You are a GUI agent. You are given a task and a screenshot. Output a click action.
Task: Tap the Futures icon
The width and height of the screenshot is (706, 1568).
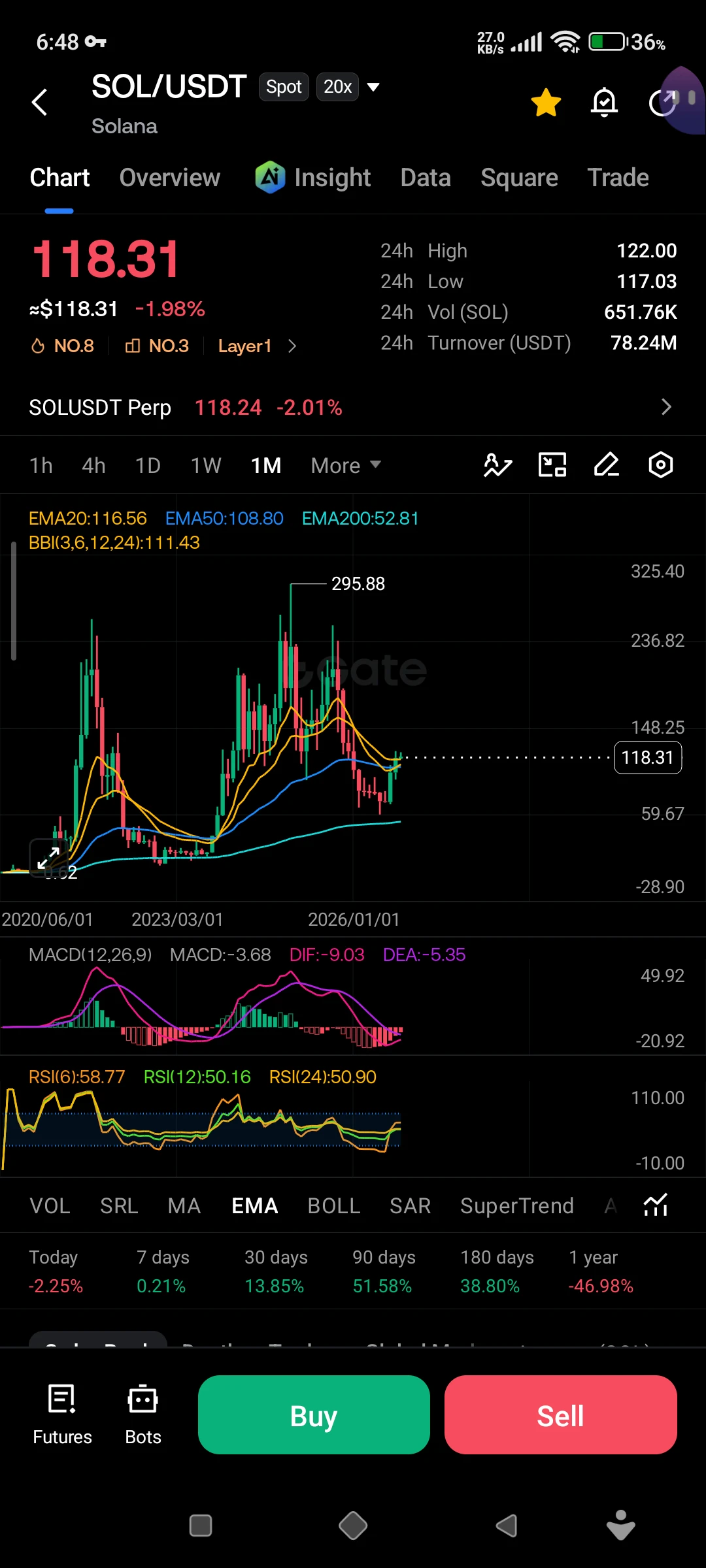click(x=62, y=1415)
